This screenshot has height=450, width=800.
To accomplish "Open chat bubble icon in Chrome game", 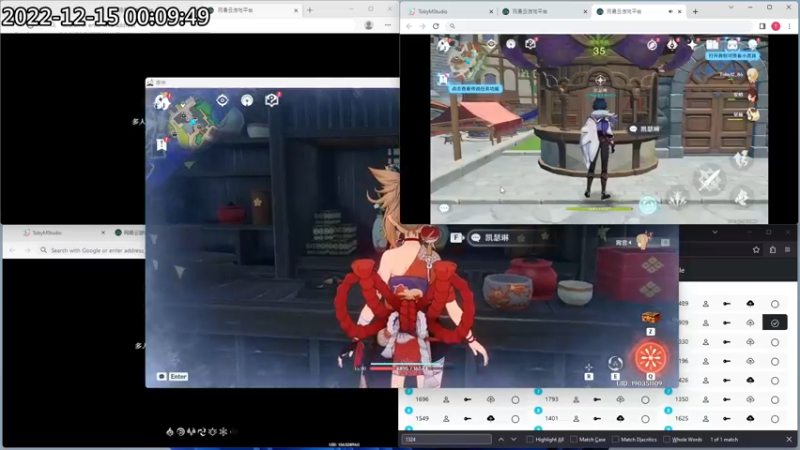I will coord(444,208).
